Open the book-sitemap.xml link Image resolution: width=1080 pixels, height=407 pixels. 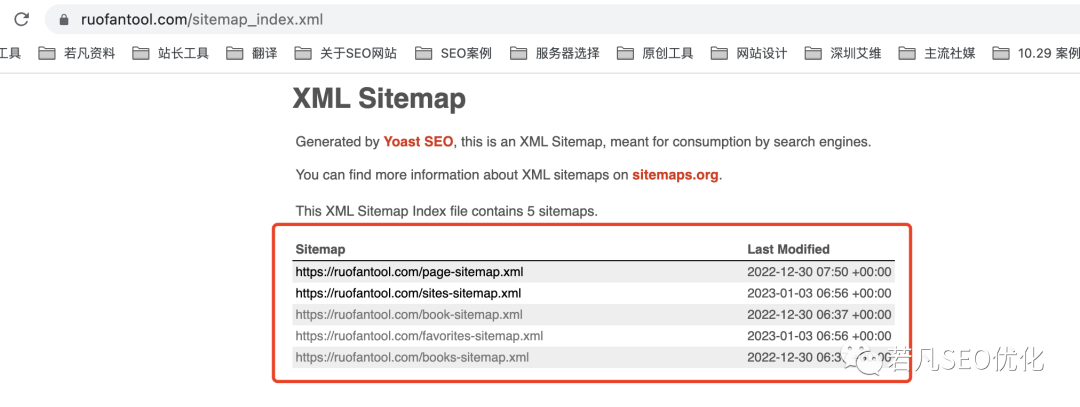[x=408, y=314]
